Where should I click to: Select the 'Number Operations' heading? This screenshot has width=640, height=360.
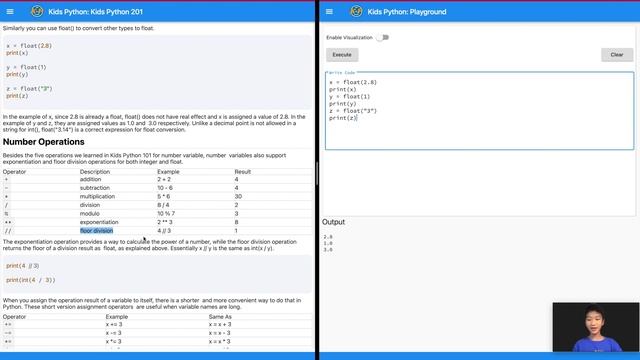44,142
